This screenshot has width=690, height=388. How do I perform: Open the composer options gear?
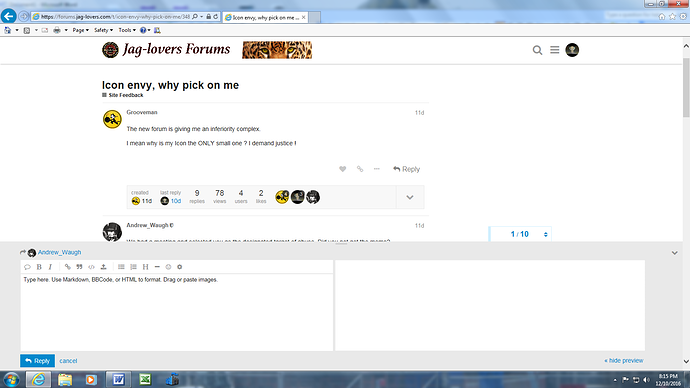[x=180, y=267]
